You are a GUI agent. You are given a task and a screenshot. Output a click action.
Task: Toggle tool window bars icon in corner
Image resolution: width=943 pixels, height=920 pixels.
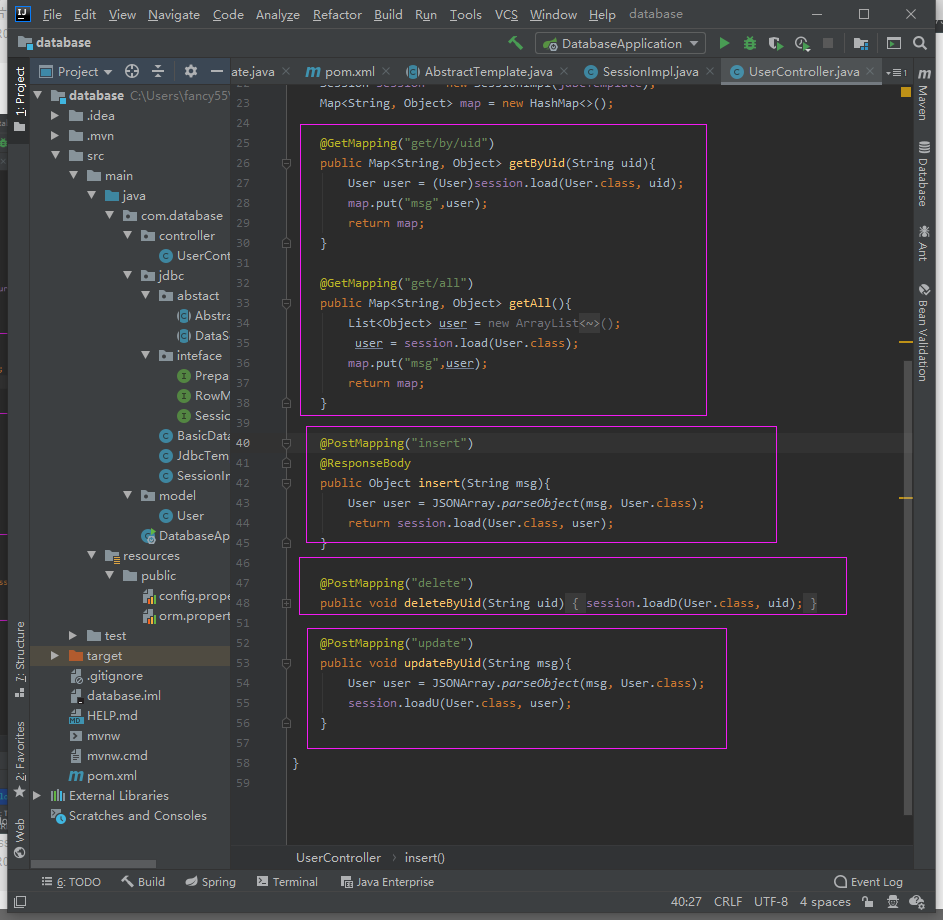[20, 901]
